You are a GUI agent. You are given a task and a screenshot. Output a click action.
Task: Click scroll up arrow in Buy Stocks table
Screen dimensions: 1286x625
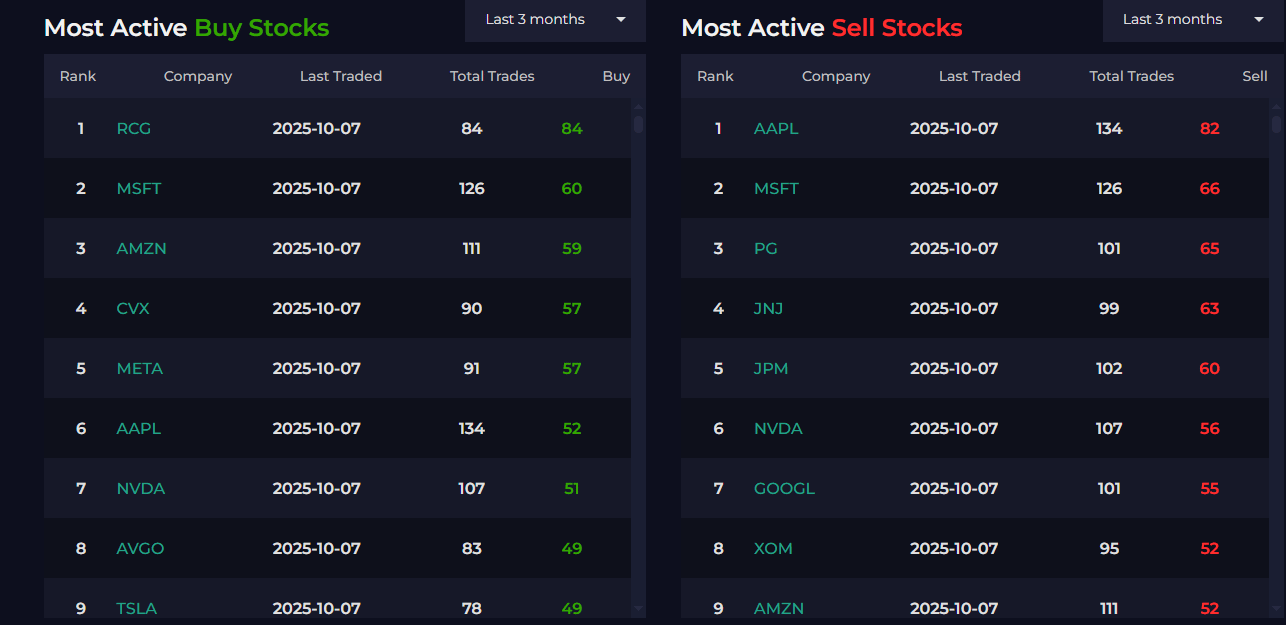638,107
